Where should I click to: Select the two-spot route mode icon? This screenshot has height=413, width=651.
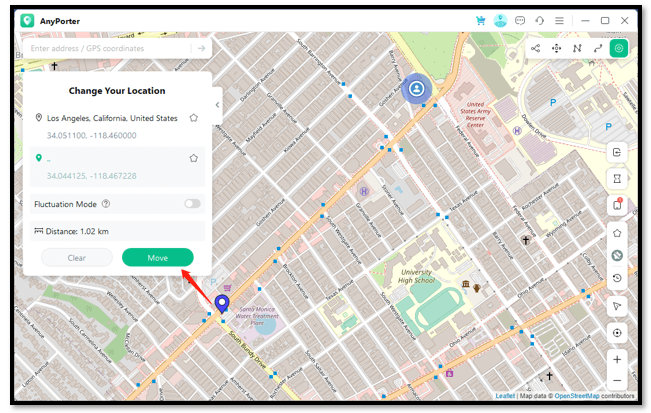point(598,48)
